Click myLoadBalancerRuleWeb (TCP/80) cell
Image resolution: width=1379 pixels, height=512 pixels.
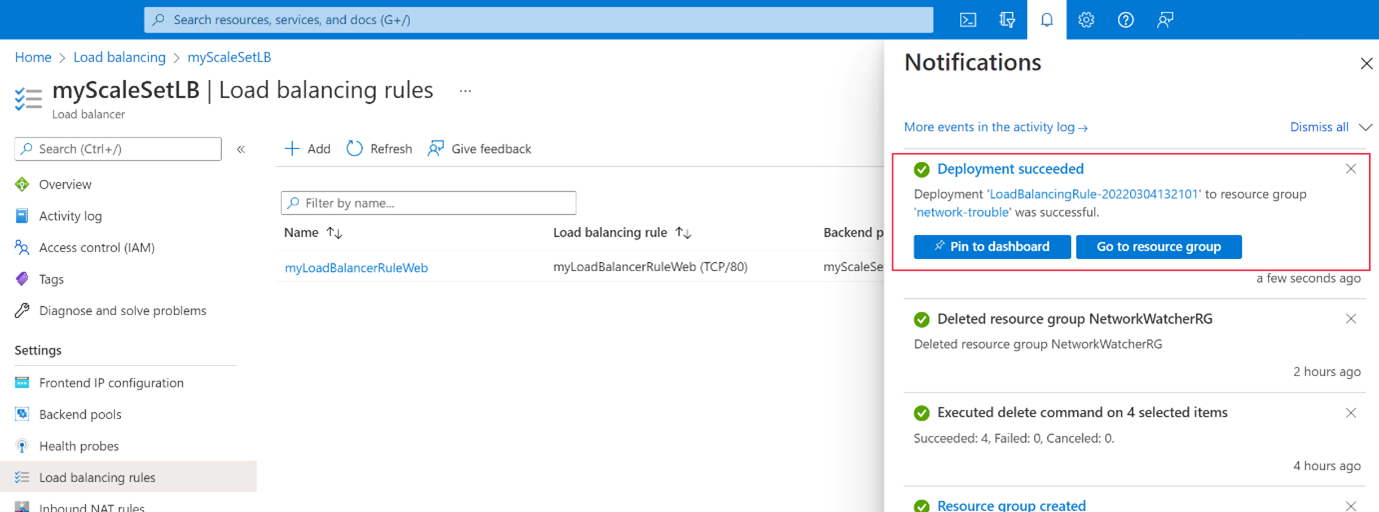[650, 267]
